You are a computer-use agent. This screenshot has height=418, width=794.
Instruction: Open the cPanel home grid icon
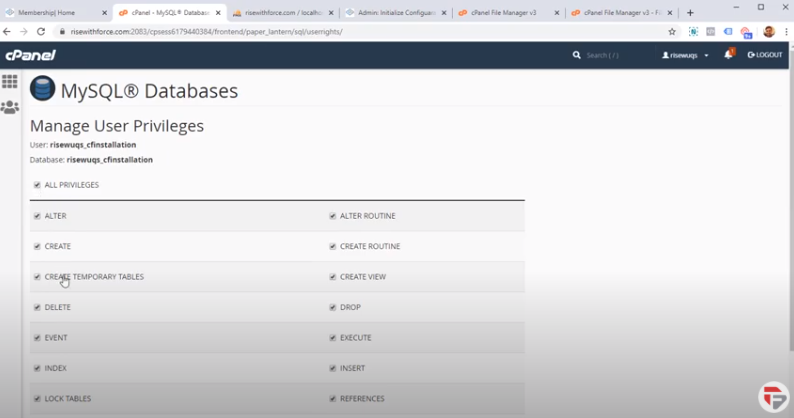[10, 82]
